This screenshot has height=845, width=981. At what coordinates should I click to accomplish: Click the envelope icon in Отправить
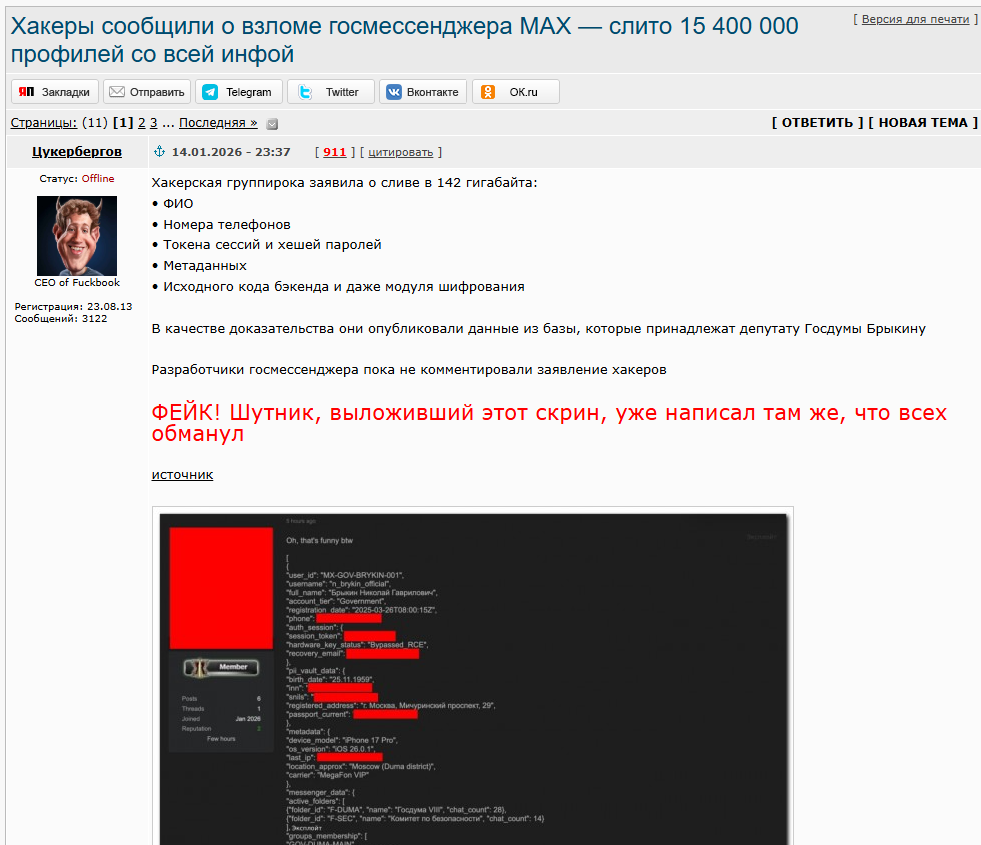[117, 92]
